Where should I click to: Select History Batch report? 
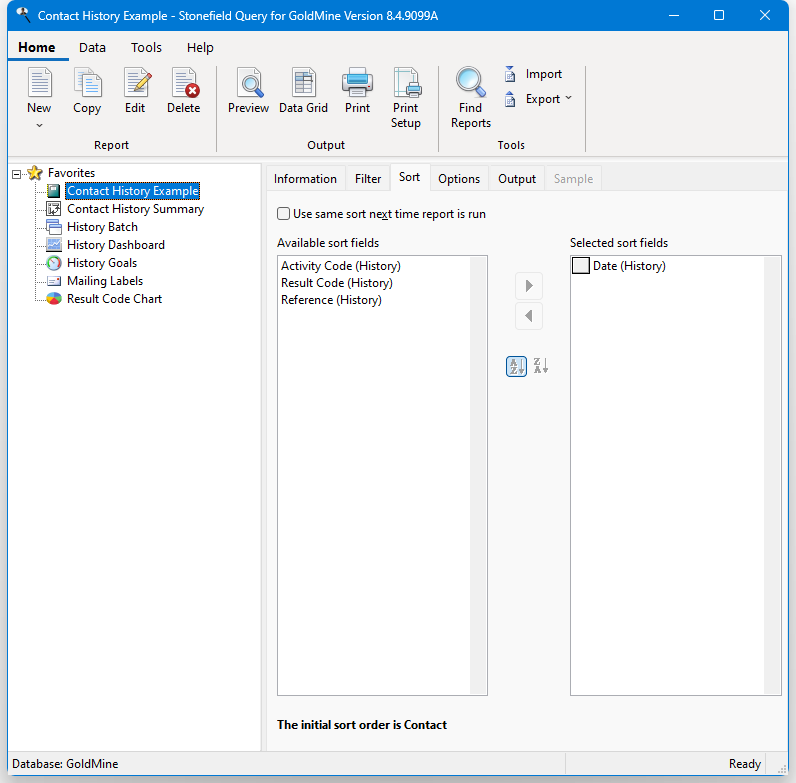coord(102,227)
